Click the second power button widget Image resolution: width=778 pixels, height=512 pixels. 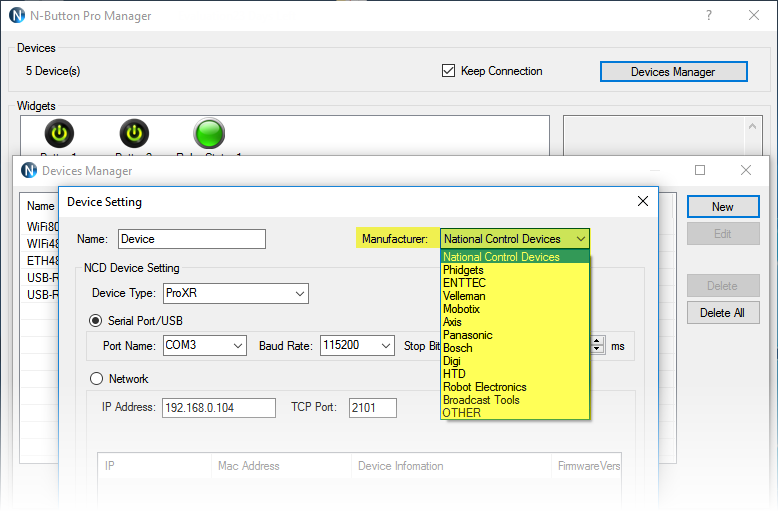(x=134, y=133)
